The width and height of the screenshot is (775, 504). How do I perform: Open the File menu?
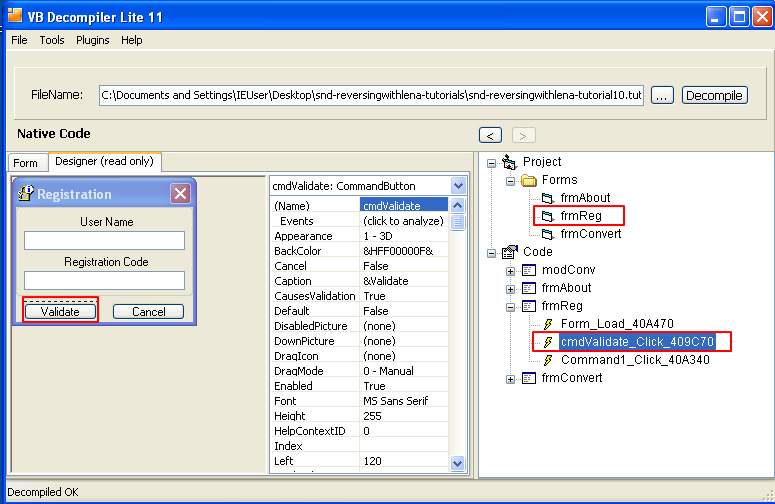19,40
